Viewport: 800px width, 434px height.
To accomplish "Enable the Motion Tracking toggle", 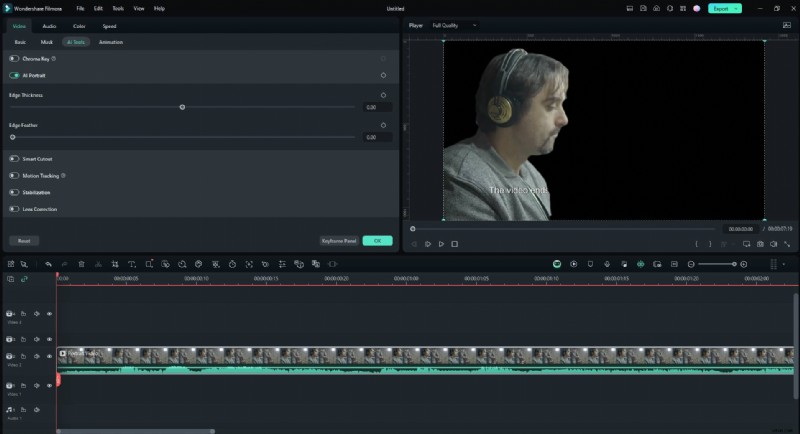I will pyautogui.click(x=14, y=175).
